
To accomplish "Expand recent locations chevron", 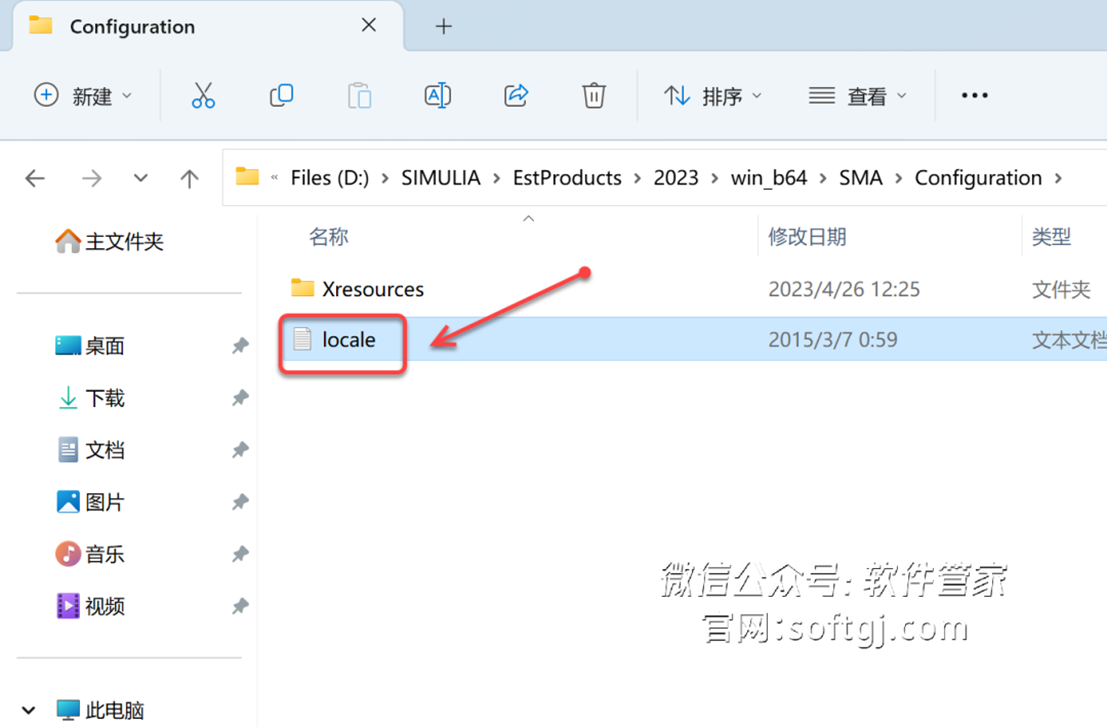I will pyautogui.click(x=141, y=178).
